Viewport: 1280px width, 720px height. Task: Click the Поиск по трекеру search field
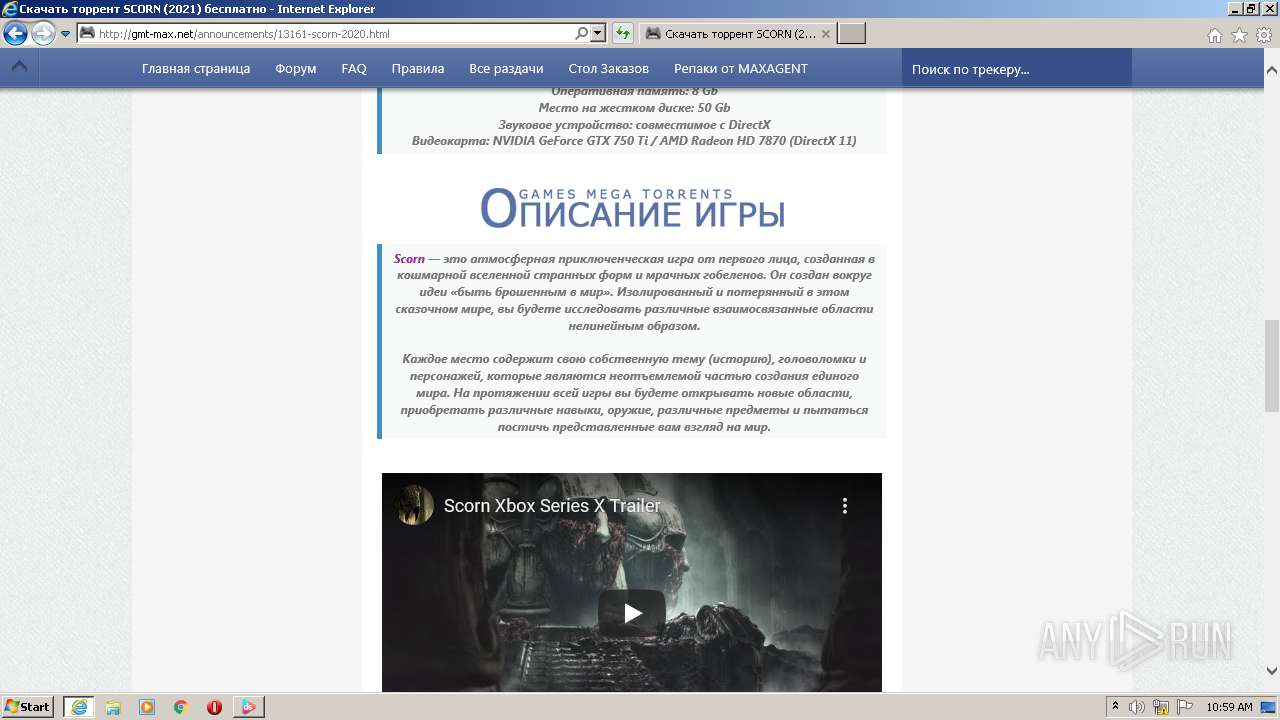(x=1017, y=69)
